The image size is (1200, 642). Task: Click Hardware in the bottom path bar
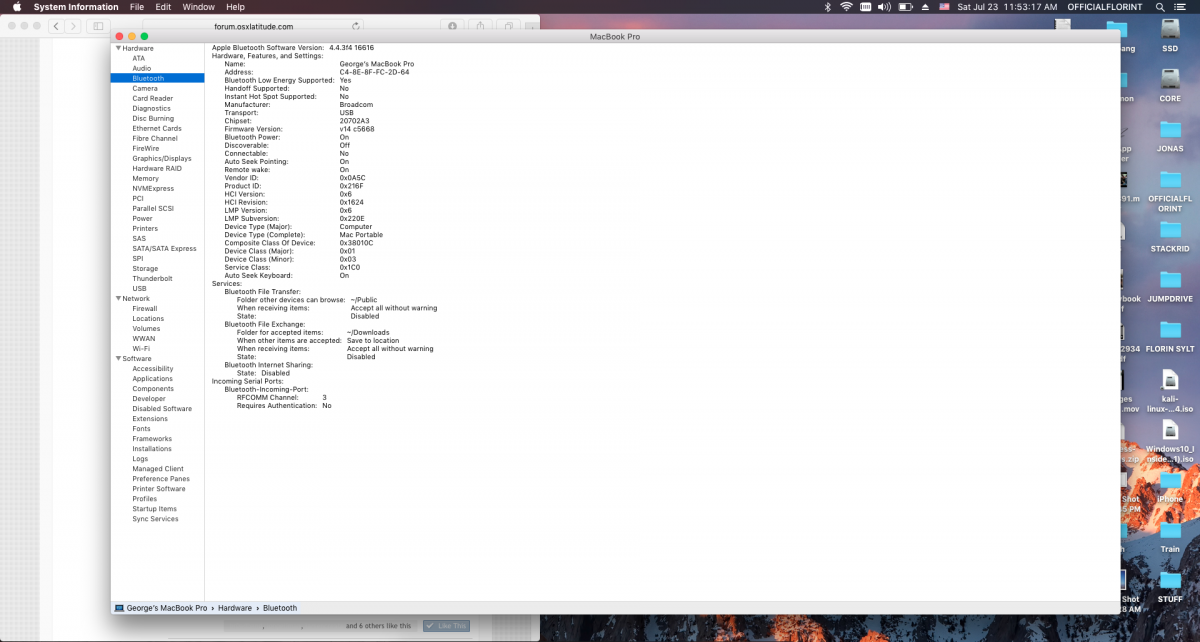[235, 608]
